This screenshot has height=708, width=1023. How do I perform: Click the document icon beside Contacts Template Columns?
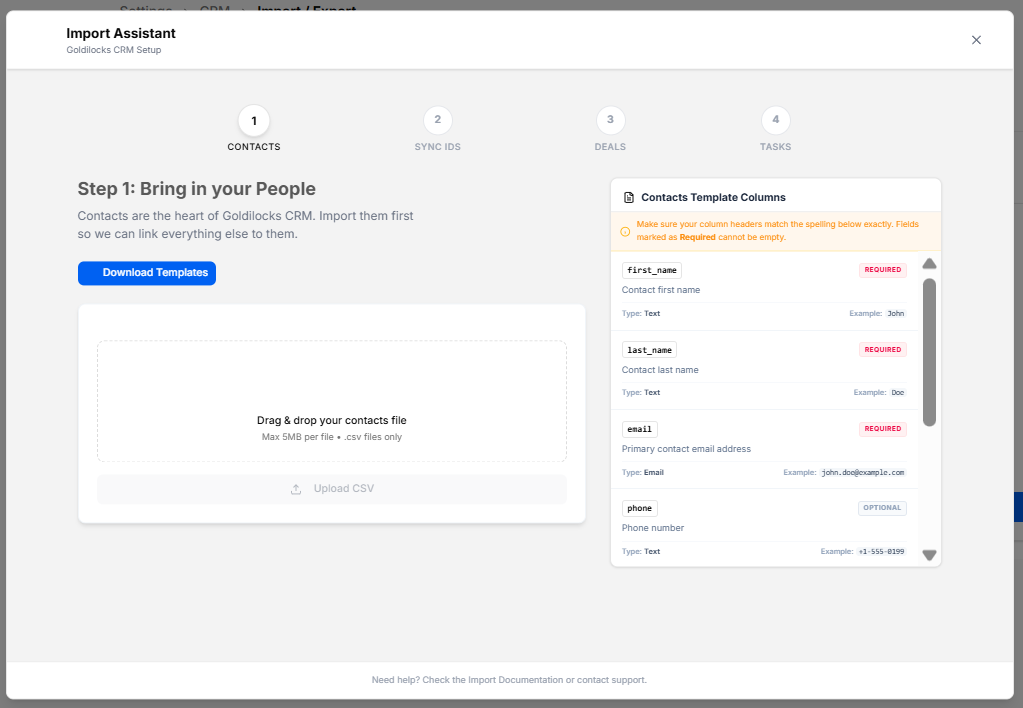click(x=629, y=198)
